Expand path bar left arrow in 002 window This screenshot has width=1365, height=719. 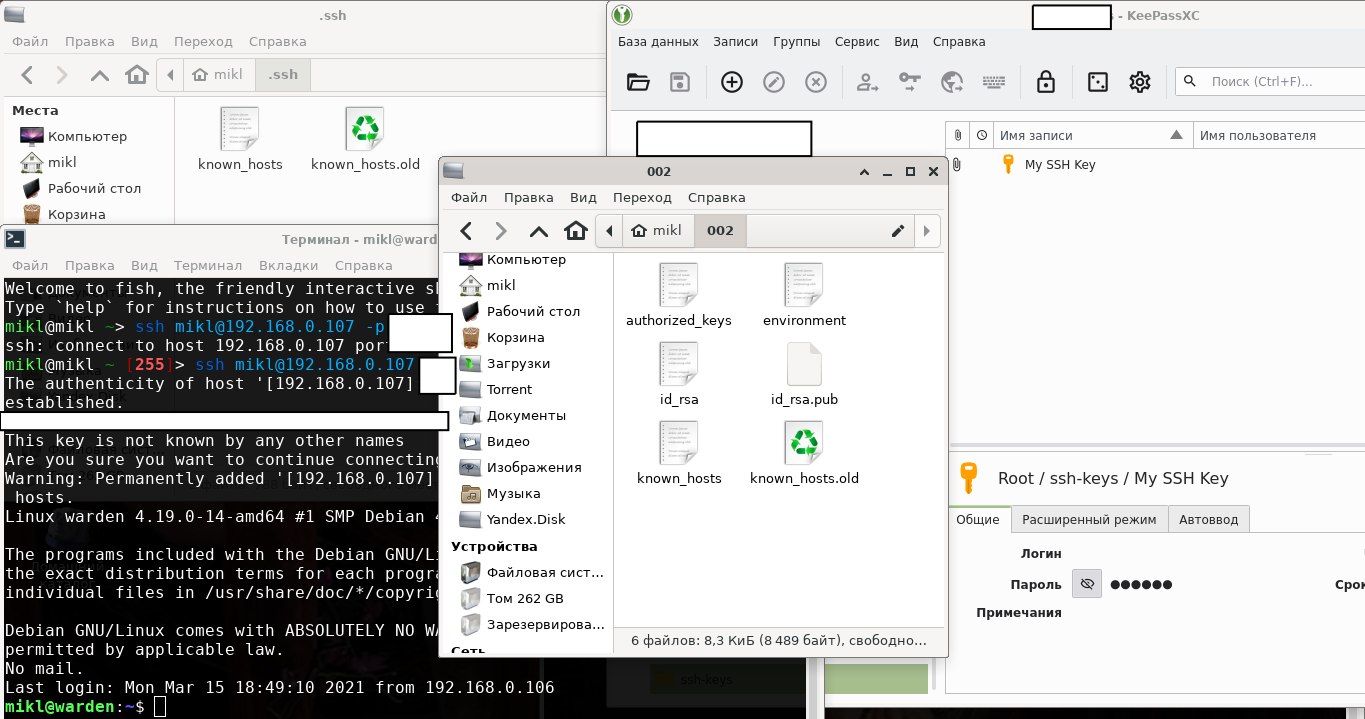609,231
